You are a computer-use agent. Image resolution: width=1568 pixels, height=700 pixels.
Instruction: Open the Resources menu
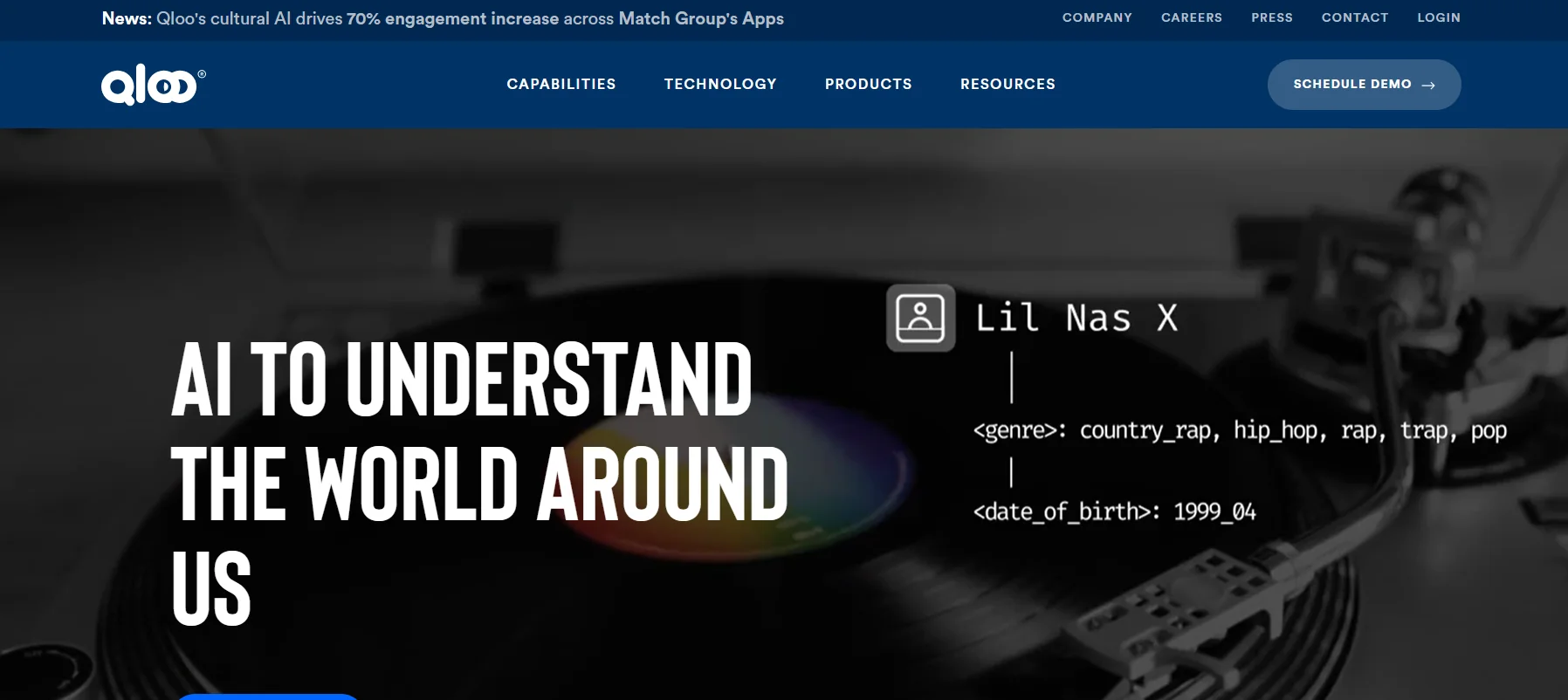tap(1008, 84)
